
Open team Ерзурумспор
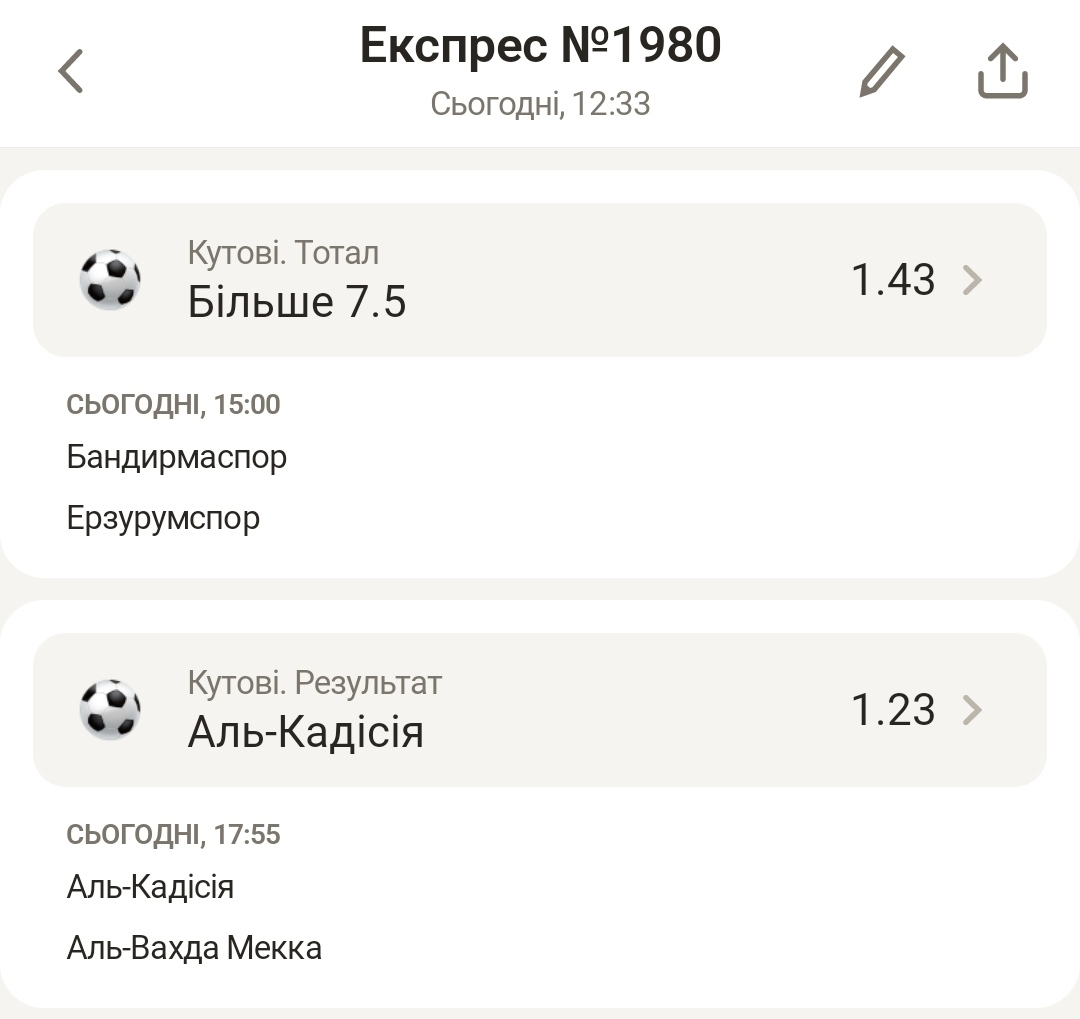pyautogui.click(x=163, y=518)
